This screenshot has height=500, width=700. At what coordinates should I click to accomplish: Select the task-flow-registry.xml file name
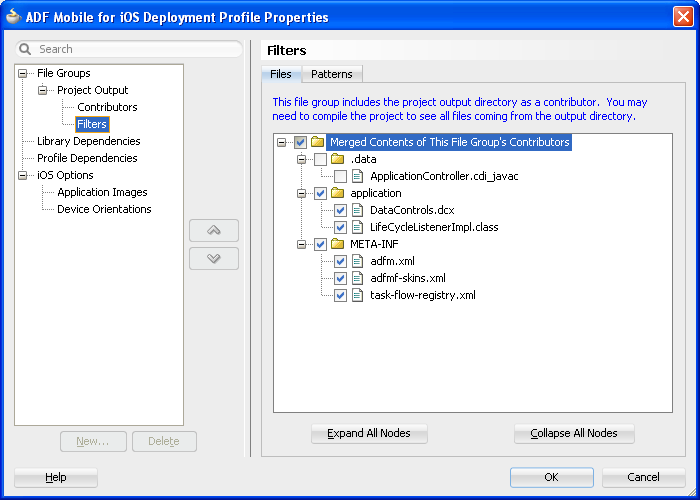(x=423, y=295)
